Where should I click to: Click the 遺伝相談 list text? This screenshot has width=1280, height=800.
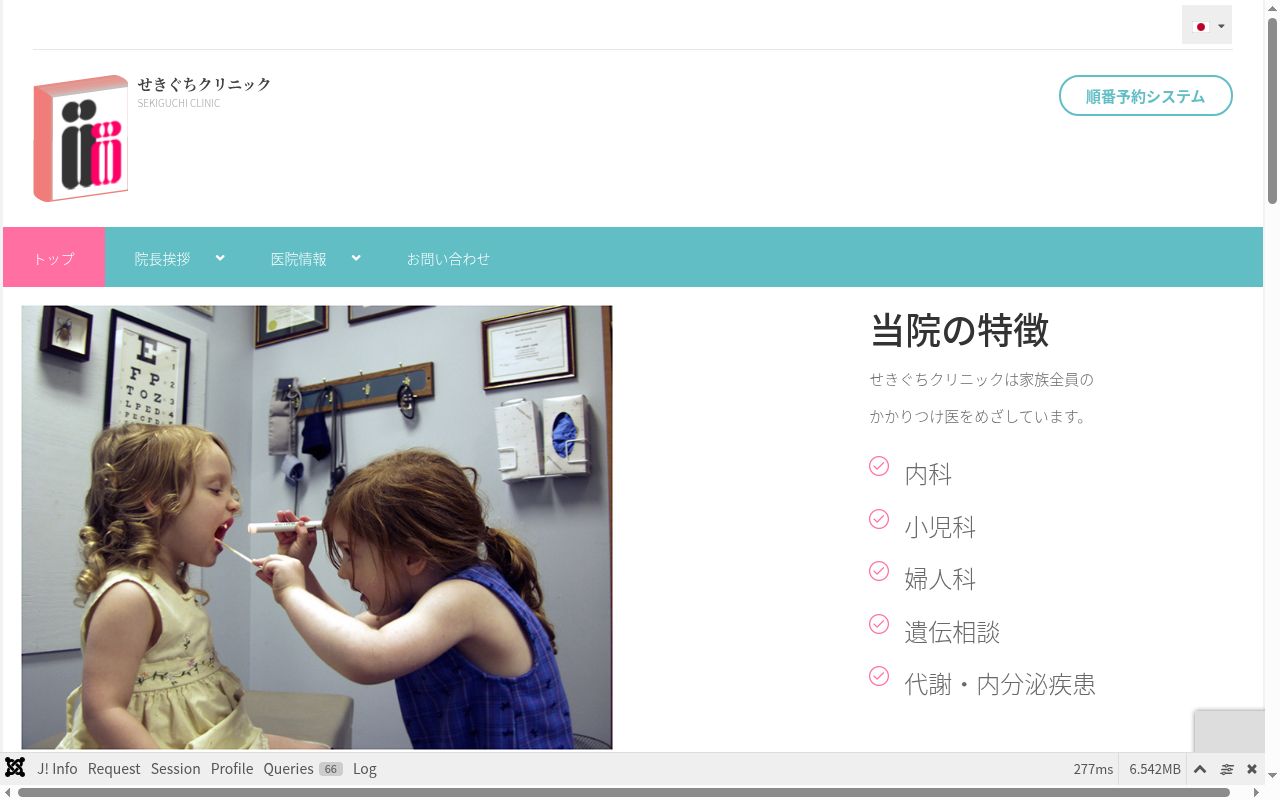952,632
